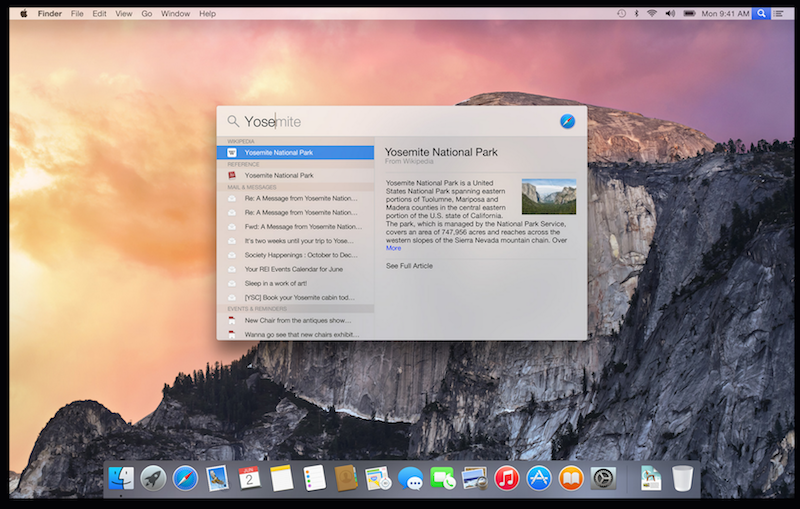Image resolution: width=800 pixels, height=509 pixels.
Task: Open FaceTime from the Dock
Action: coord(443,479)
